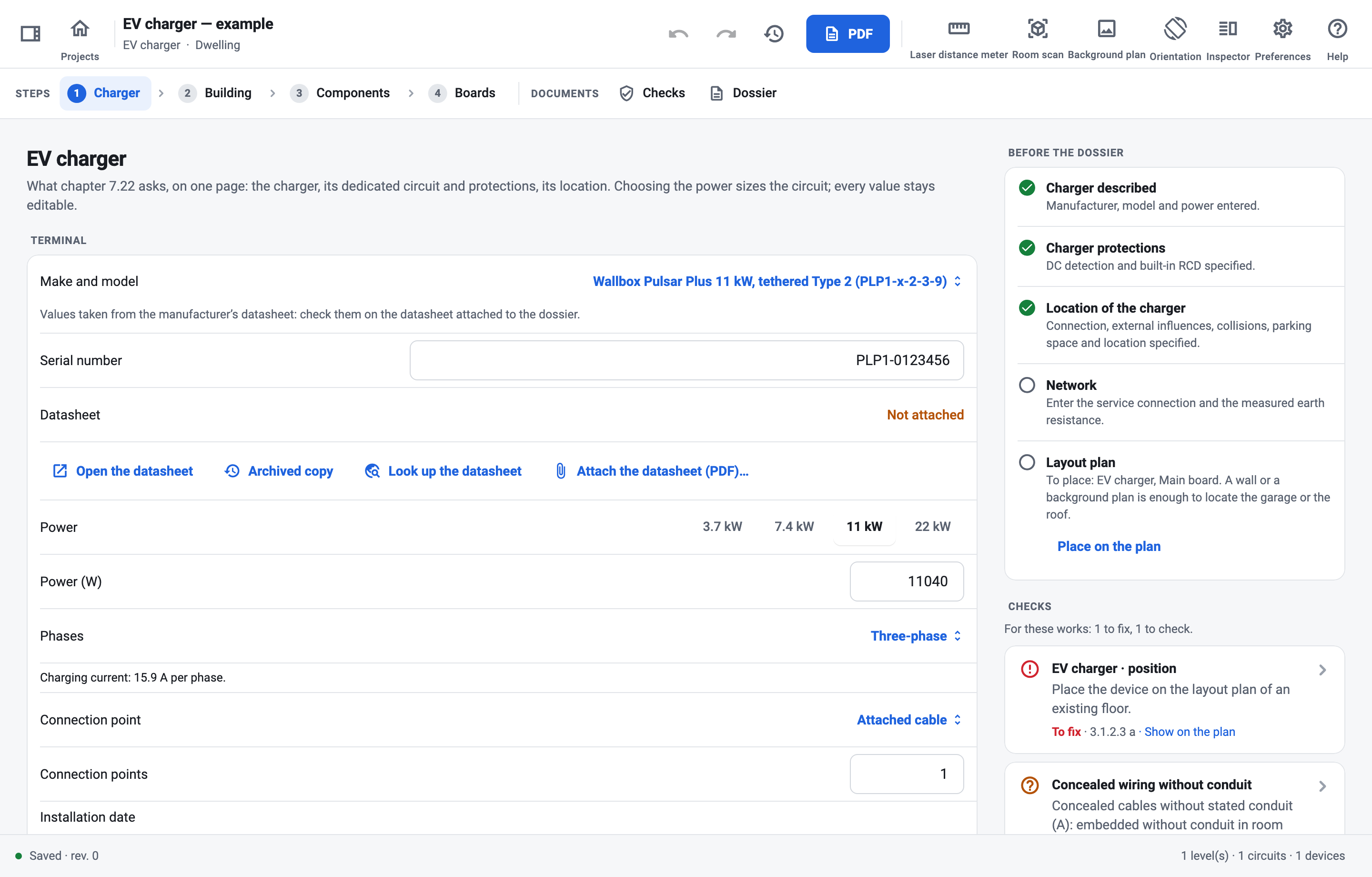Image resolution: width=1372 pixels, height=877 pixels.
Task: Open revision history clock icon
Action: coord(774,34)
